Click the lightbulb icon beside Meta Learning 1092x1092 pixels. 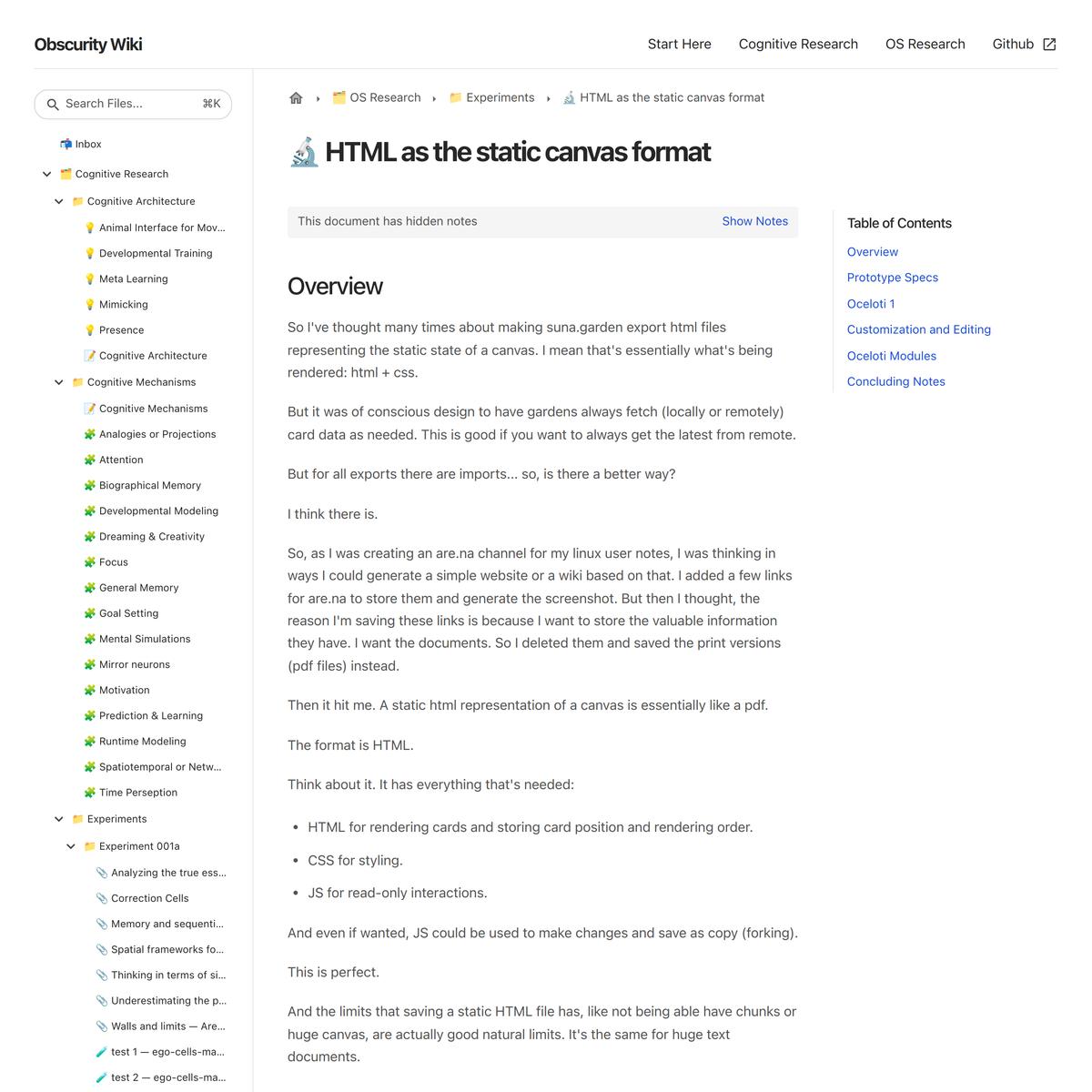tap(89, 278)
